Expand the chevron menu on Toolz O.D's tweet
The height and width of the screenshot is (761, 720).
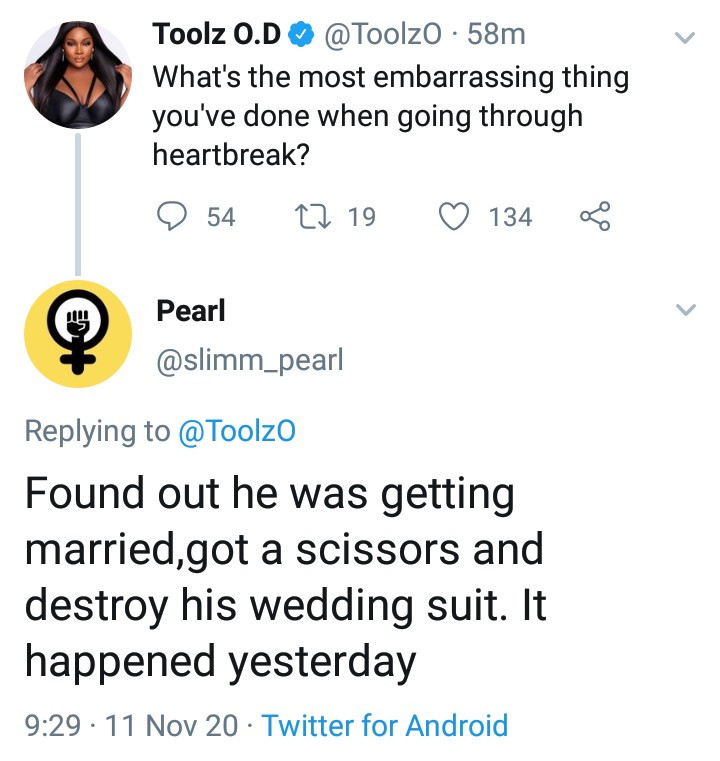(x=685, y=38)
